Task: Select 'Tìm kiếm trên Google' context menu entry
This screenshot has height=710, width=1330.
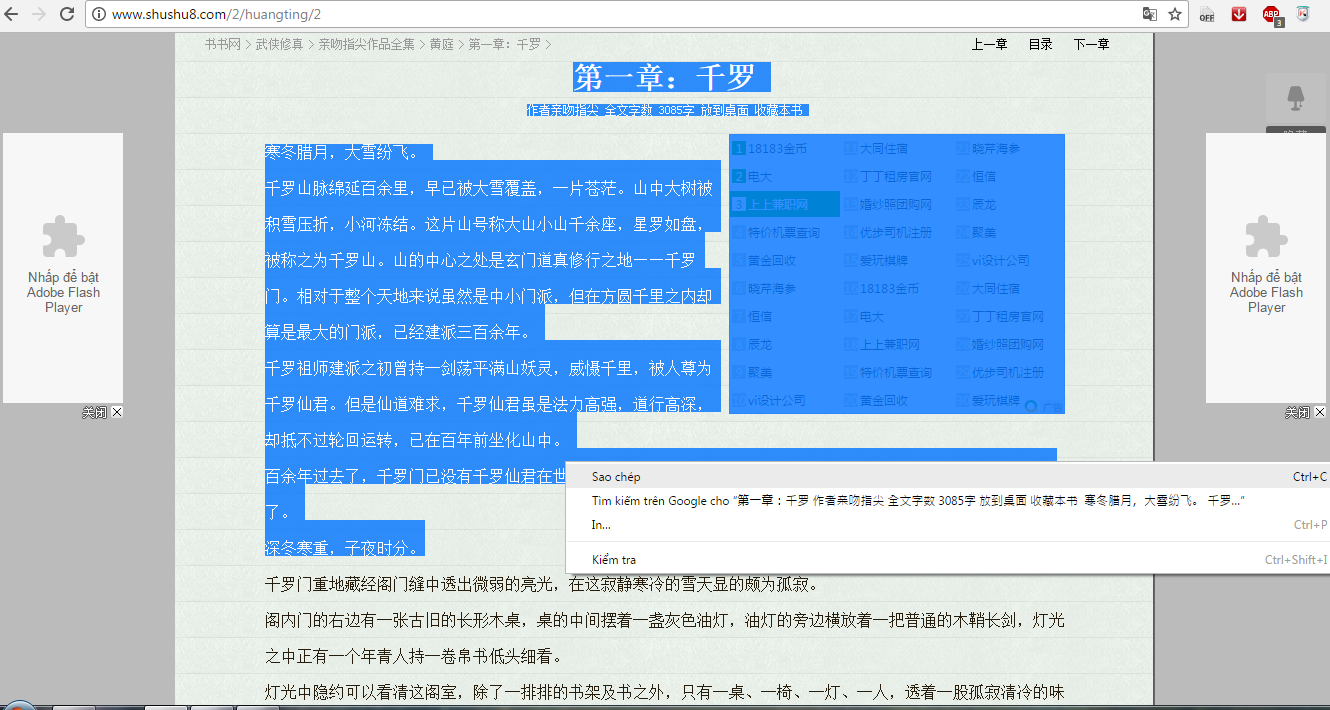Action: (x=900, y=501)
